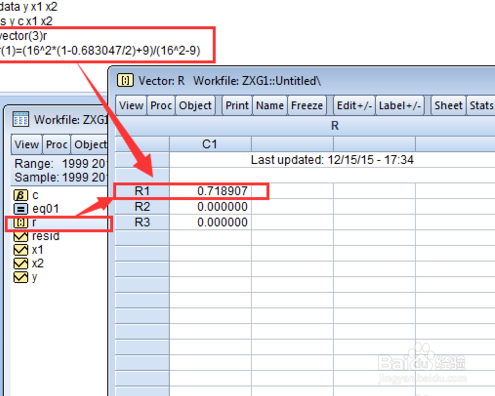Screen dimensions: 495x396
Task: Click Print button in Vector window
Action: (x=237, y=106)
